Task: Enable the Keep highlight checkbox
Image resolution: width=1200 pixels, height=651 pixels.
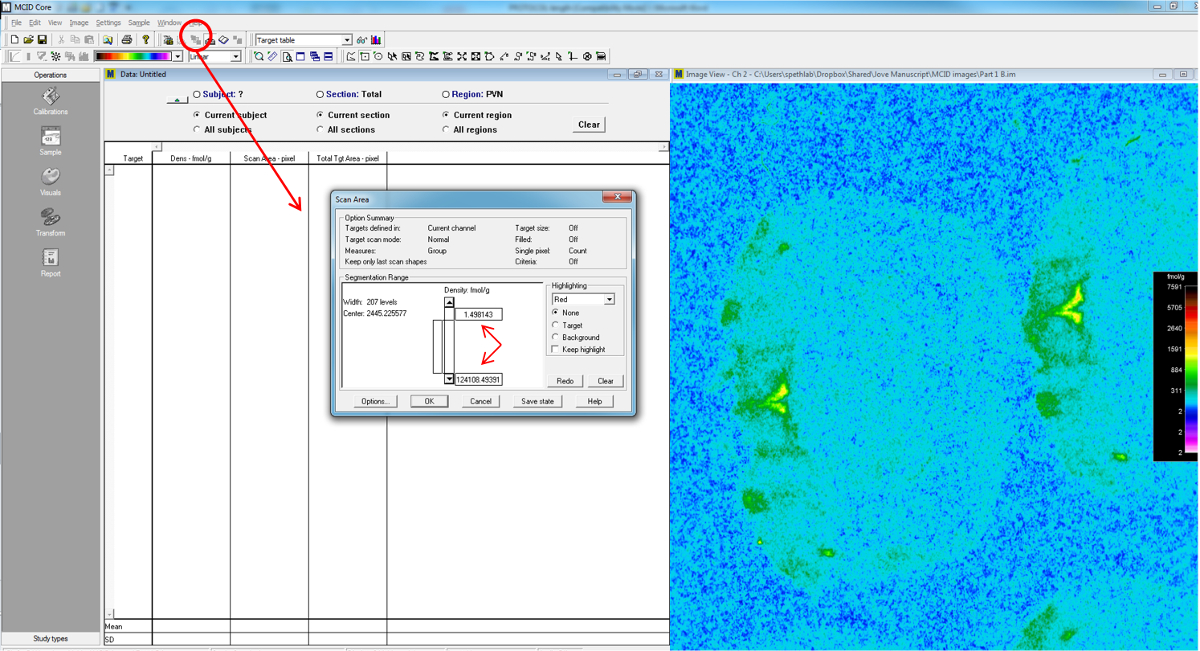Action: (x=556, y=349)
